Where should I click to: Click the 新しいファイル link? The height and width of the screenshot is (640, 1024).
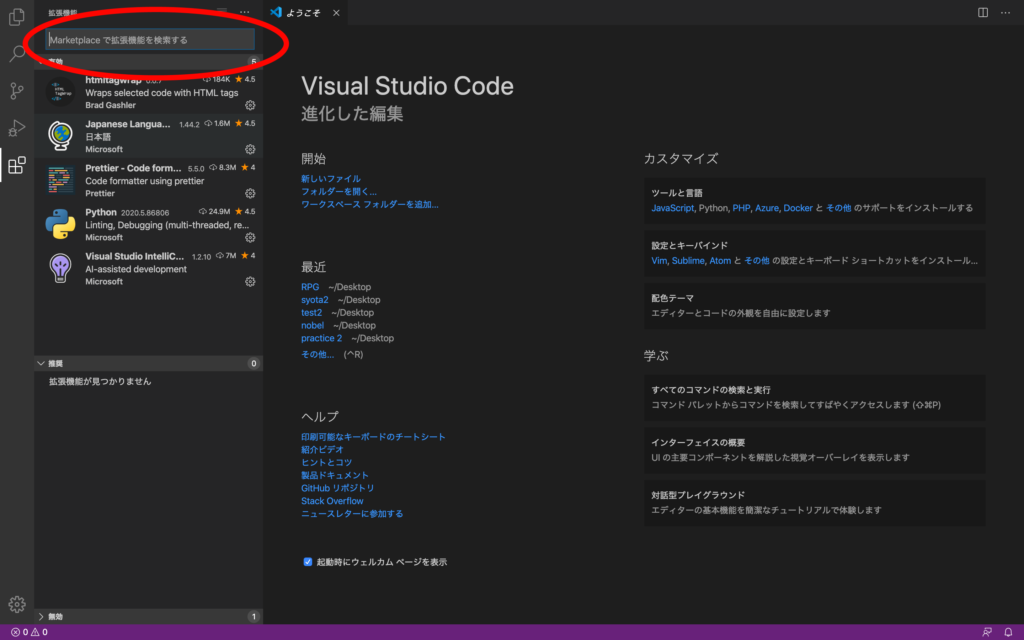tap(330, 178)
